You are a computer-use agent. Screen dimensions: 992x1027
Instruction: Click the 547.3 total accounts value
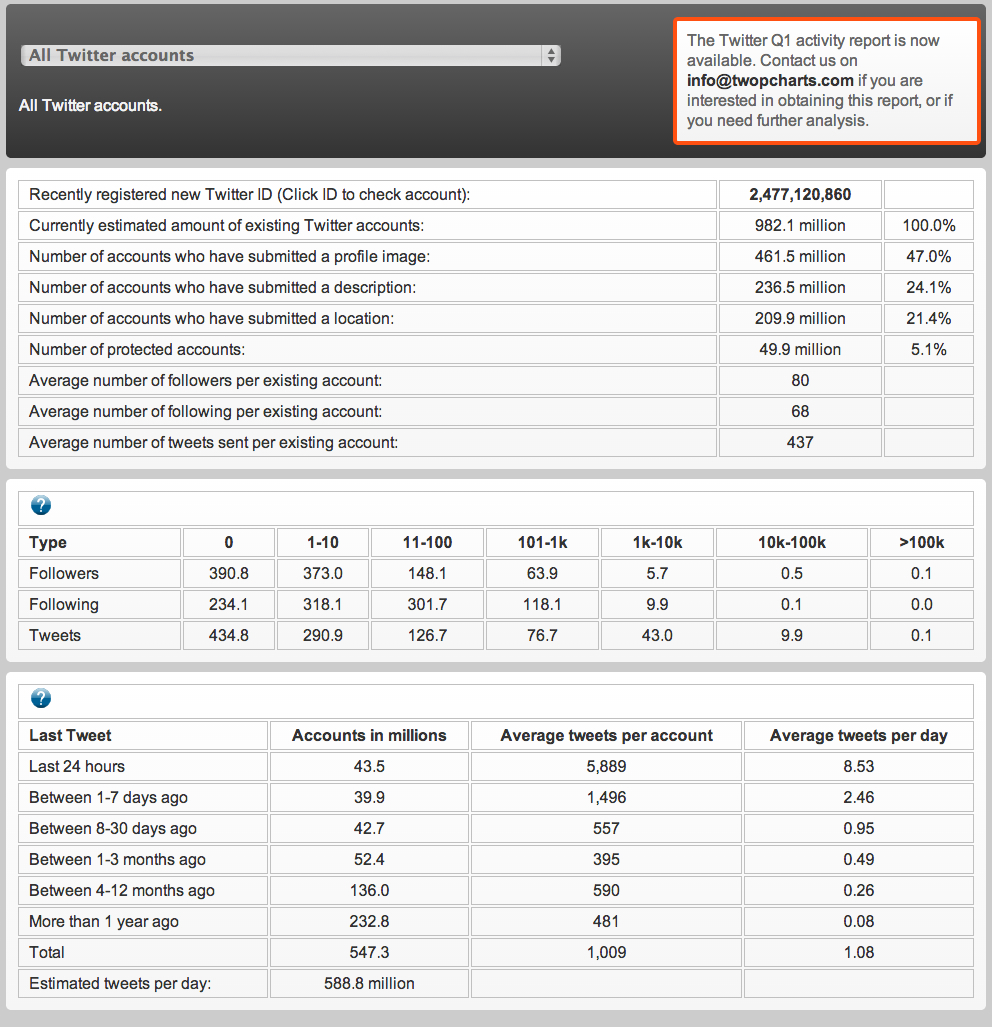point(369,952)
